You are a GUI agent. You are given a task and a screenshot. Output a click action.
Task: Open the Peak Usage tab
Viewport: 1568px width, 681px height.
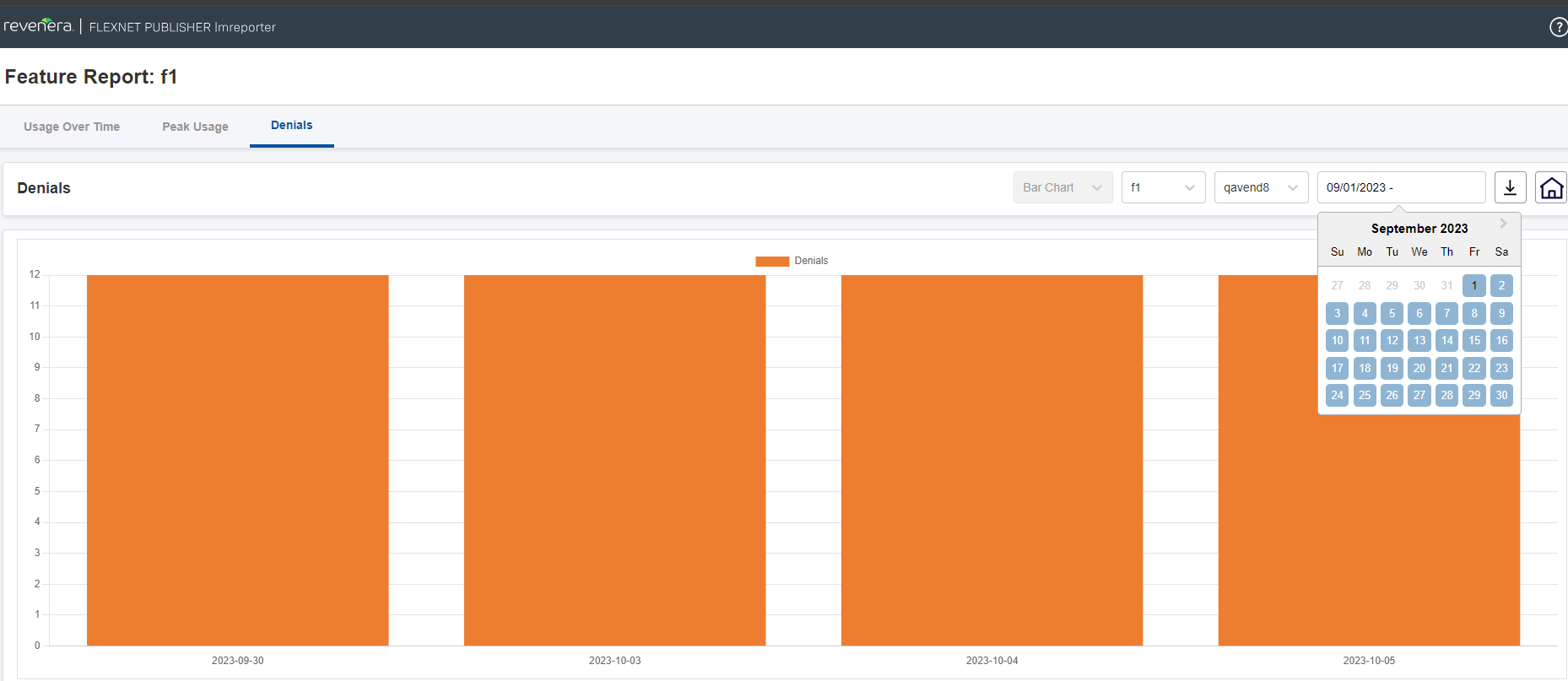click(195, 127)
